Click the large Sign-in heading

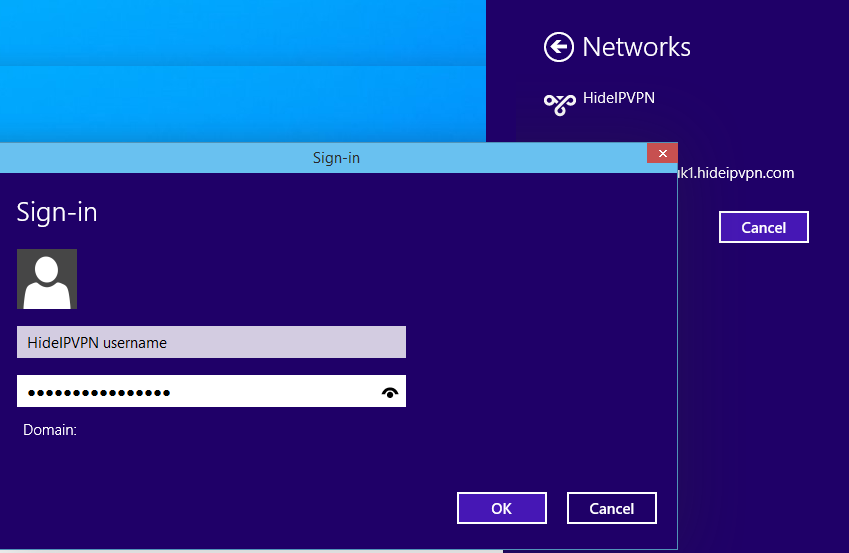57,212
